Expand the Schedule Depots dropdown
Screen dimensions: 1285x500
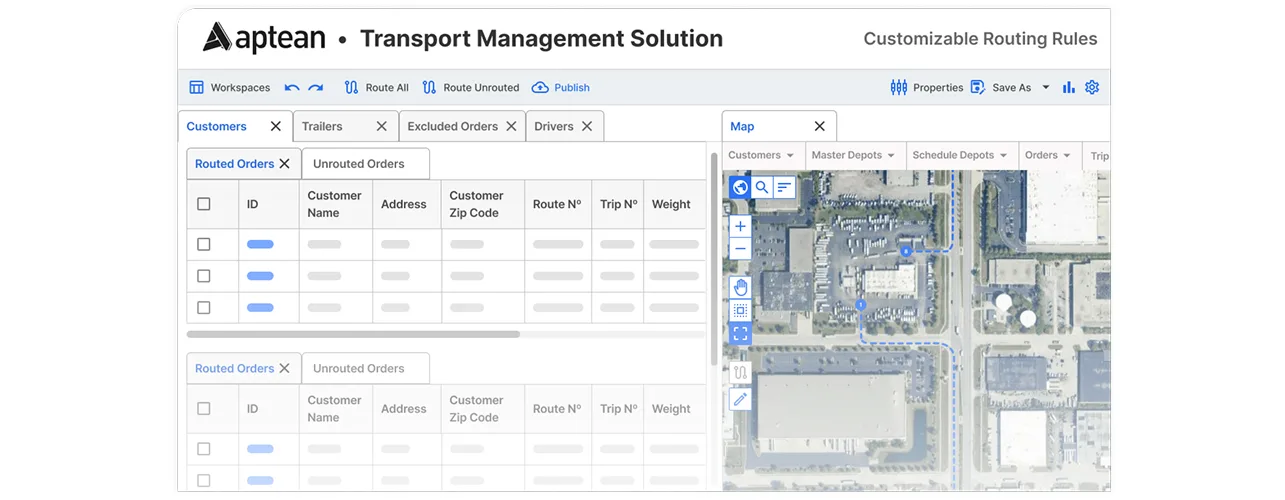point(961,156)
